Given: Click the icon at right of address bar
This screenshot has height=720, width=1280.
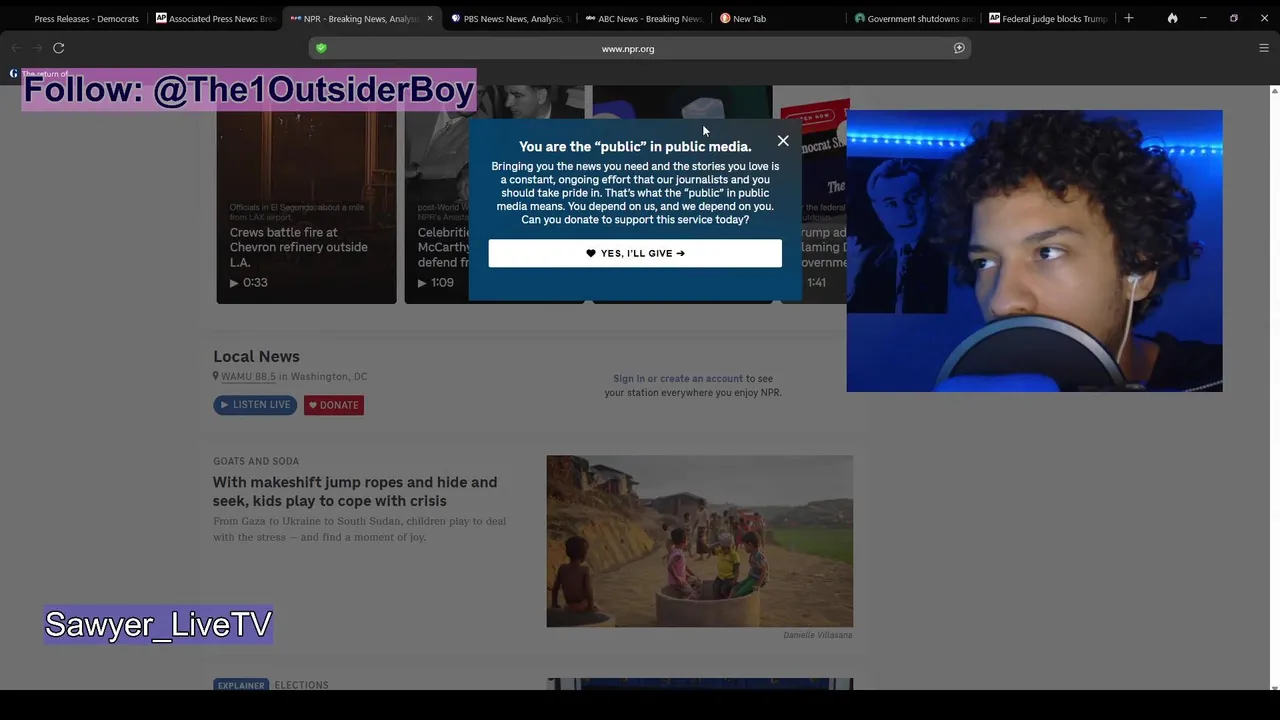Looking at the screenshot, I should [959, 48].
